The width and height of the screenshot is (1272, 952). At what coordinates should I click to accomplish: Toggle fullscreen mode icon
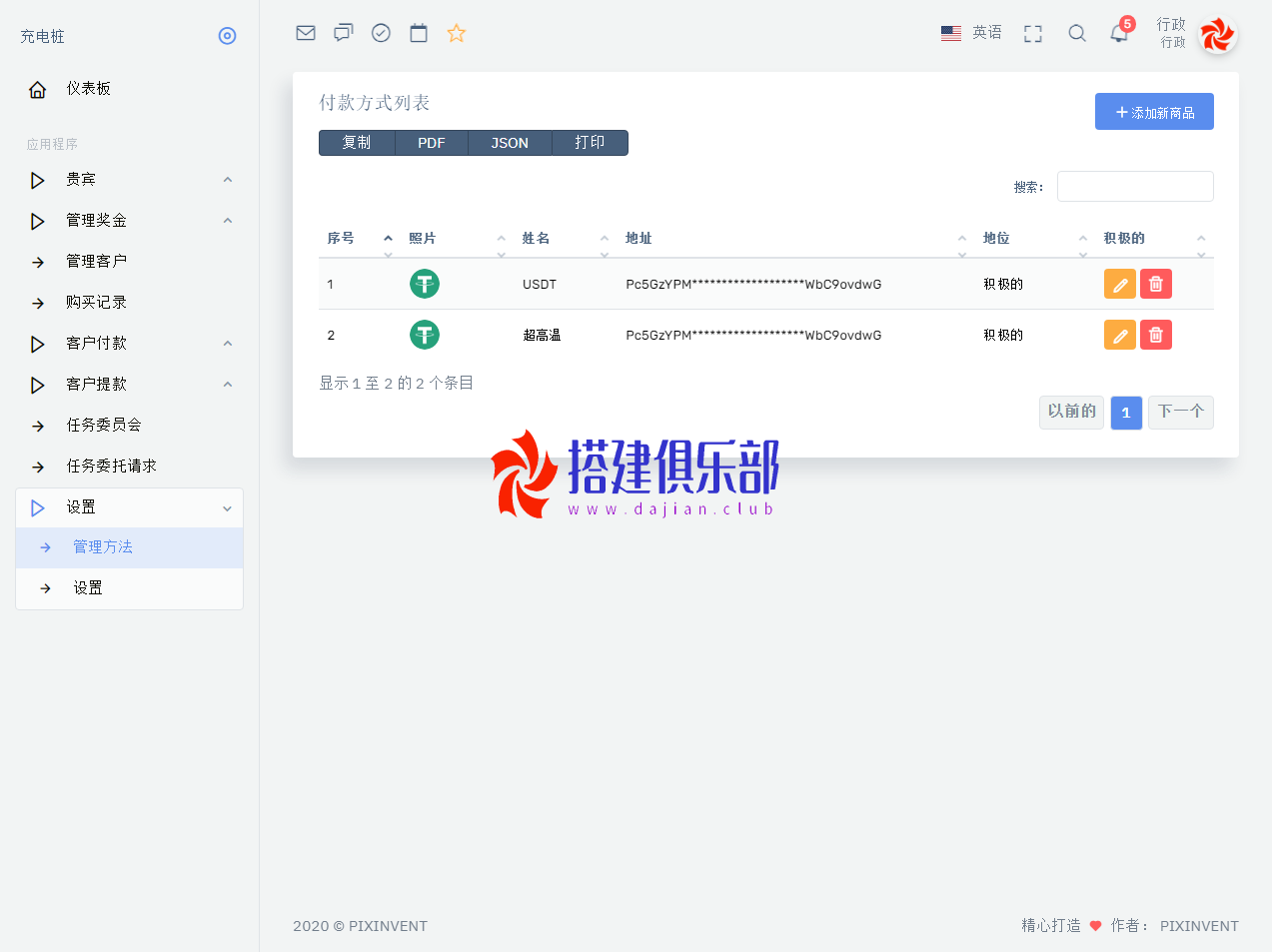(1033, 34)
